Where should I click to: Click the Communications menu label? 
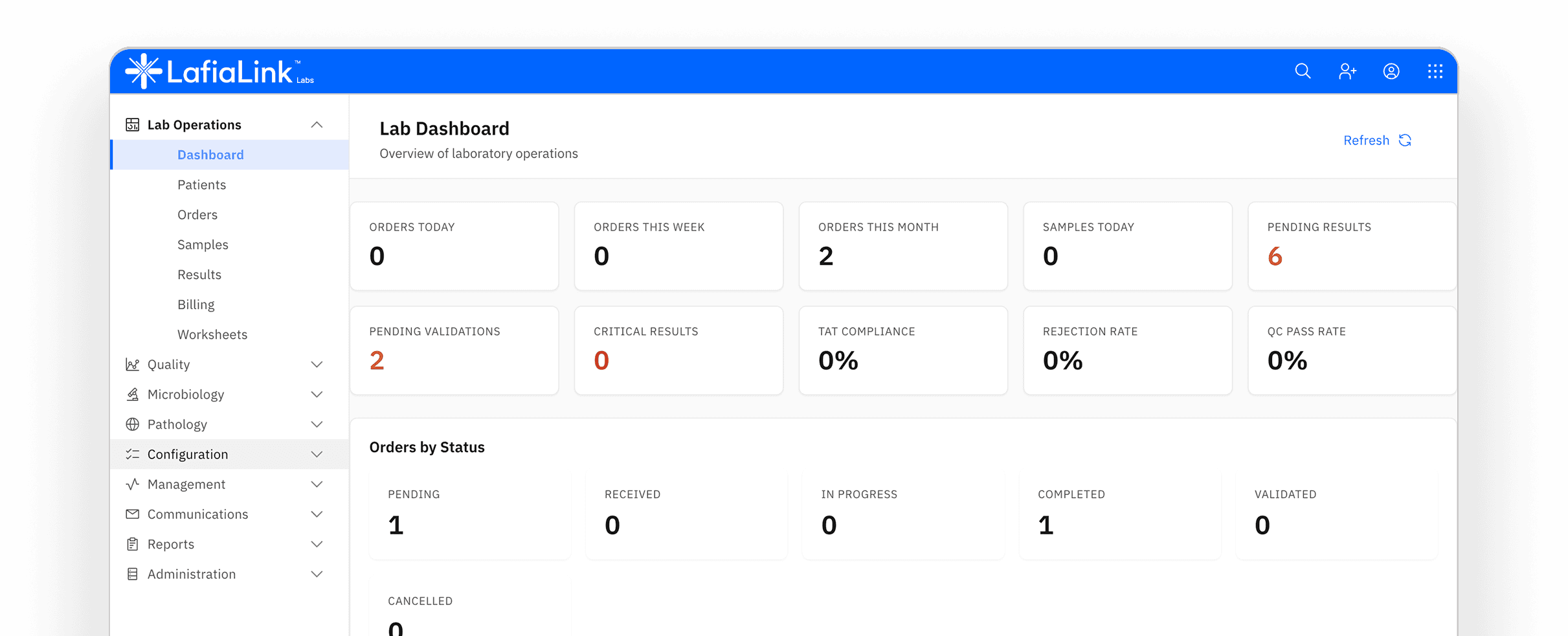pyautogui.click(x=198, y=514)
